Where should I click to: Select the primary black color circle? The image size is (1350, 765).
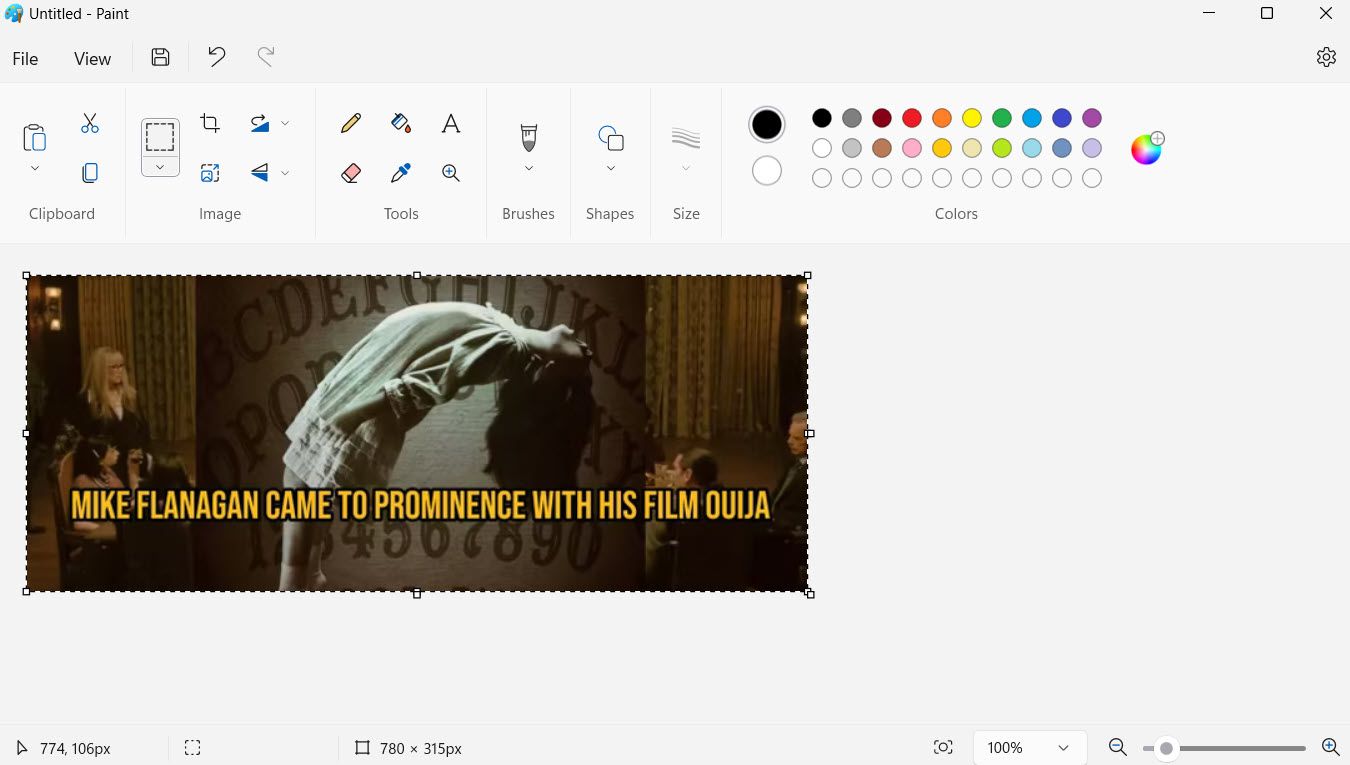coord(767,125)
